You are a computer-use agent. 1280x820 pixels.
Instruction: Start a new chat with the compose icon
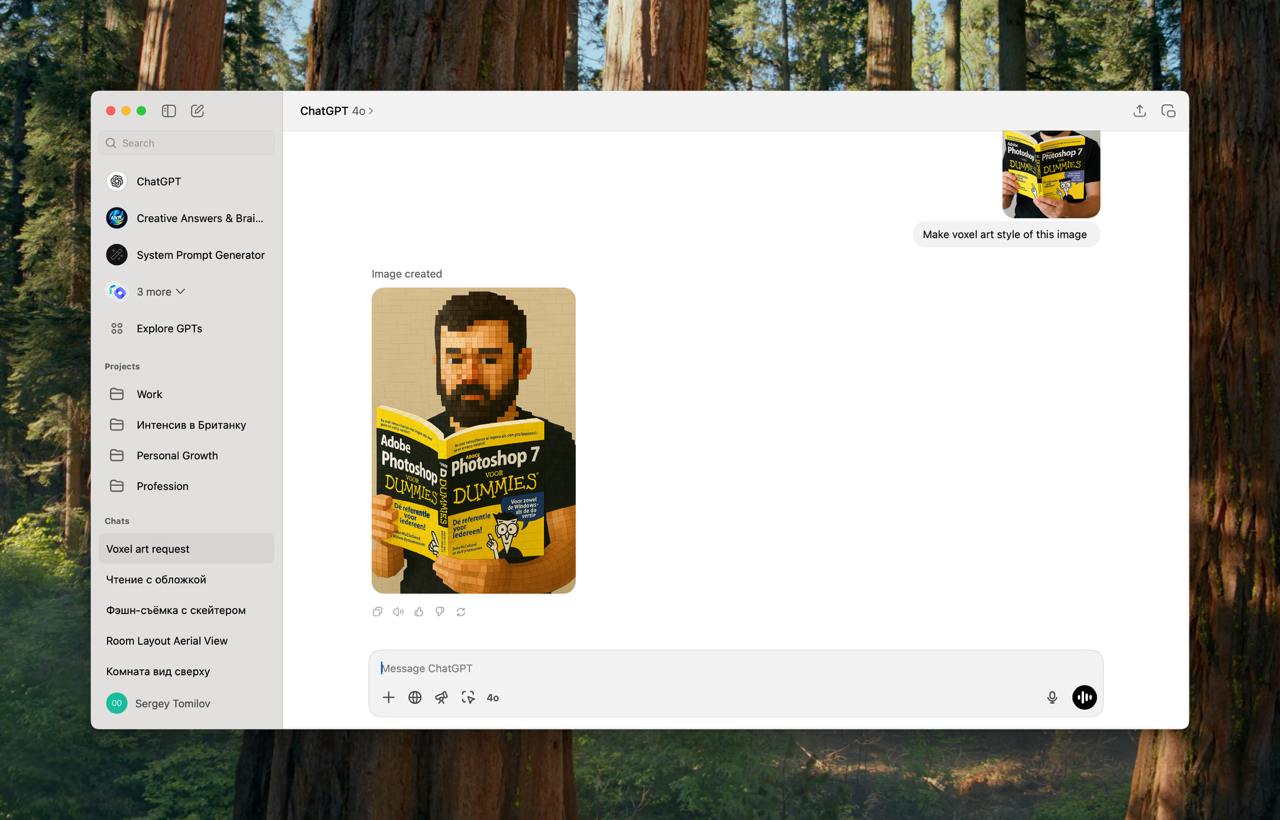[197, 111]
